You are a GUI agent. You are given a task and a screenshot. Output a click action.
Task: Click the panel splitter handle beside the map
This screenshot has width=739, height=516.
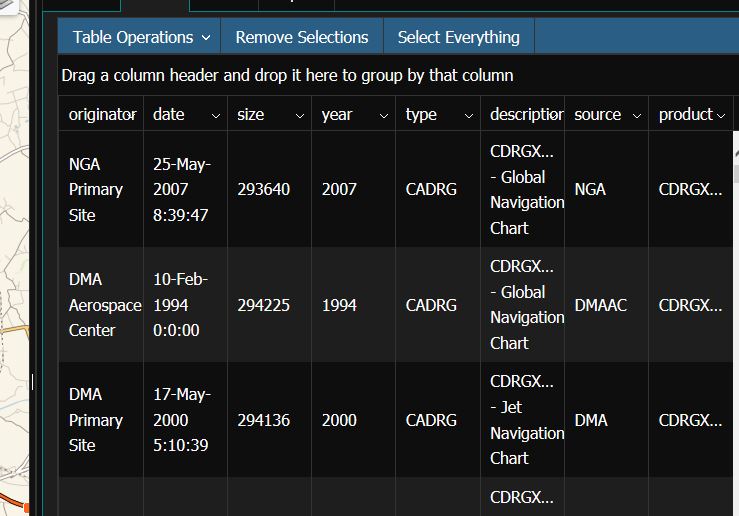(x=32, y=382)
